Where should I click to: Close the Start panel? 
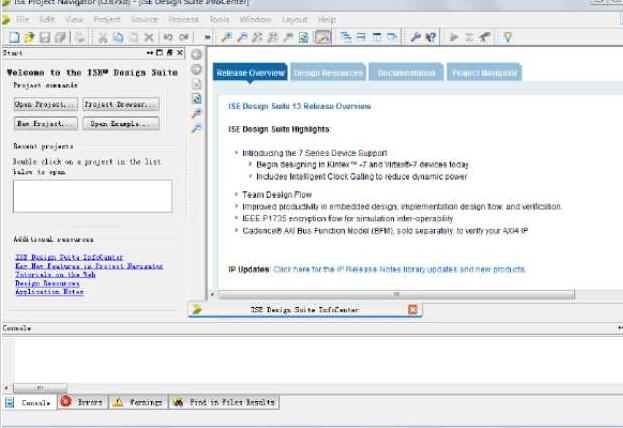(180, 53)
